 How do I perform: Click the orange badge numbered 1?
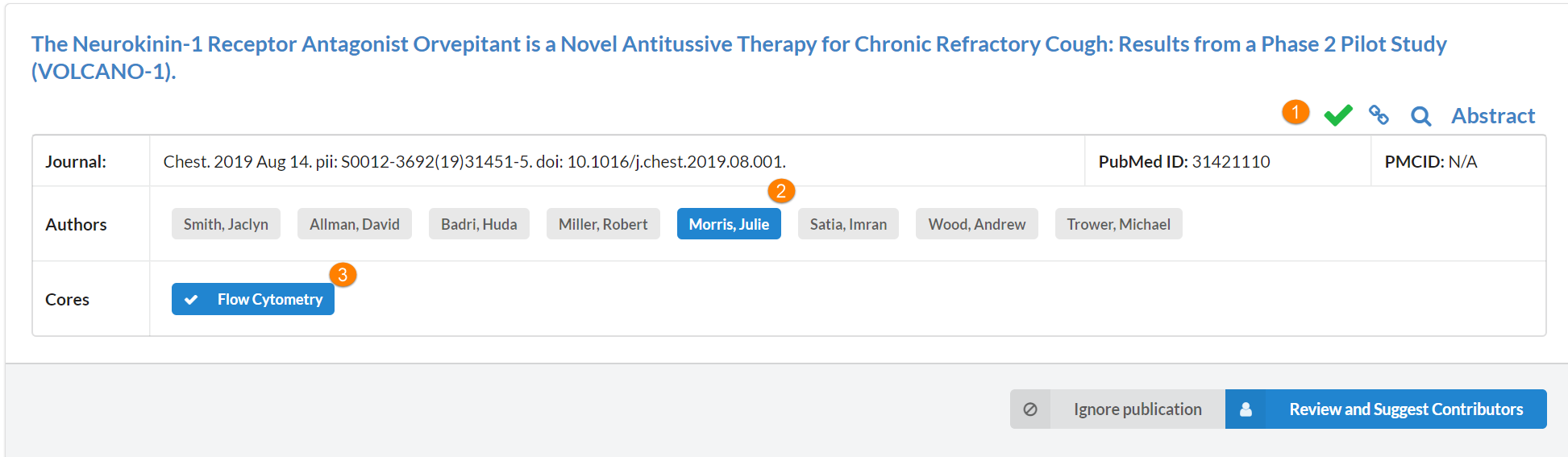coord(1296,112)
